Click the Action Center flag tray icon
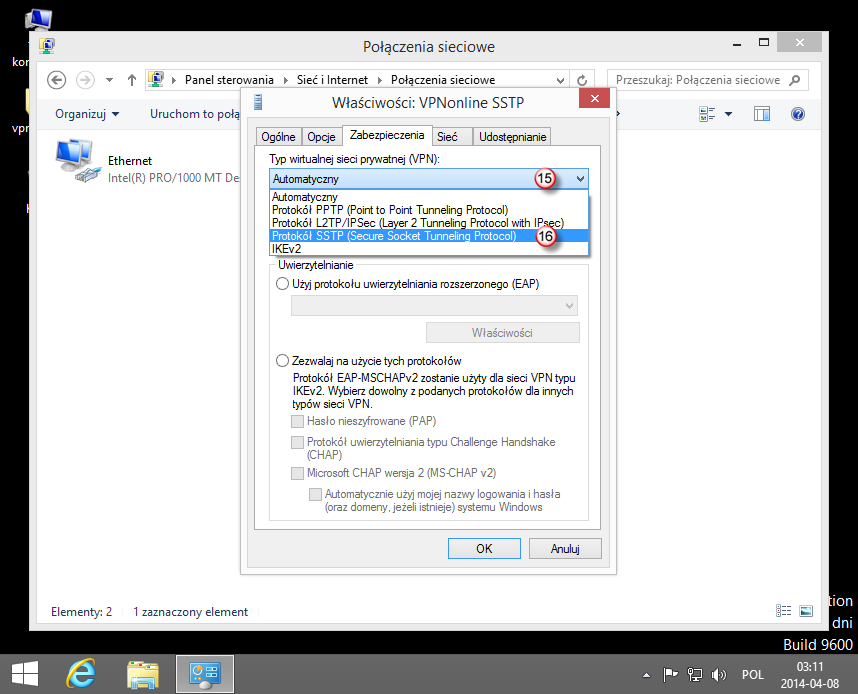 click(x=670, y=675)
